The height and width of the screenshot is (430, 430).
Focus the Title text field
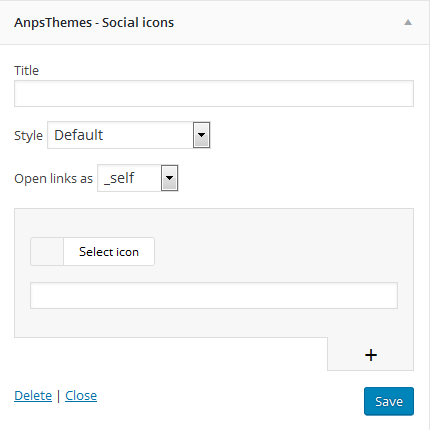tap(214, 93)
